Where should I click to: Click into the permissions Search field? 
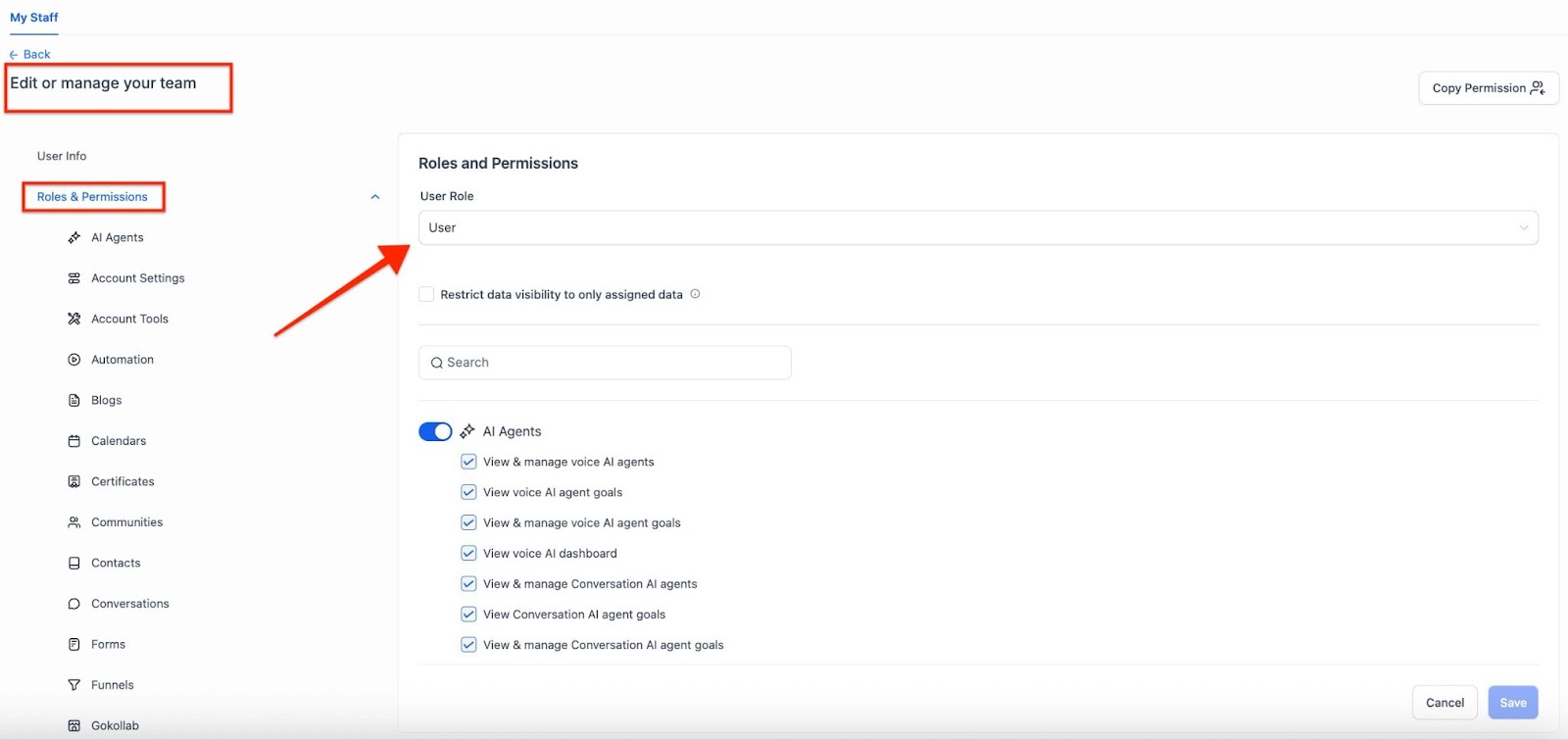[x=605, y=363]
